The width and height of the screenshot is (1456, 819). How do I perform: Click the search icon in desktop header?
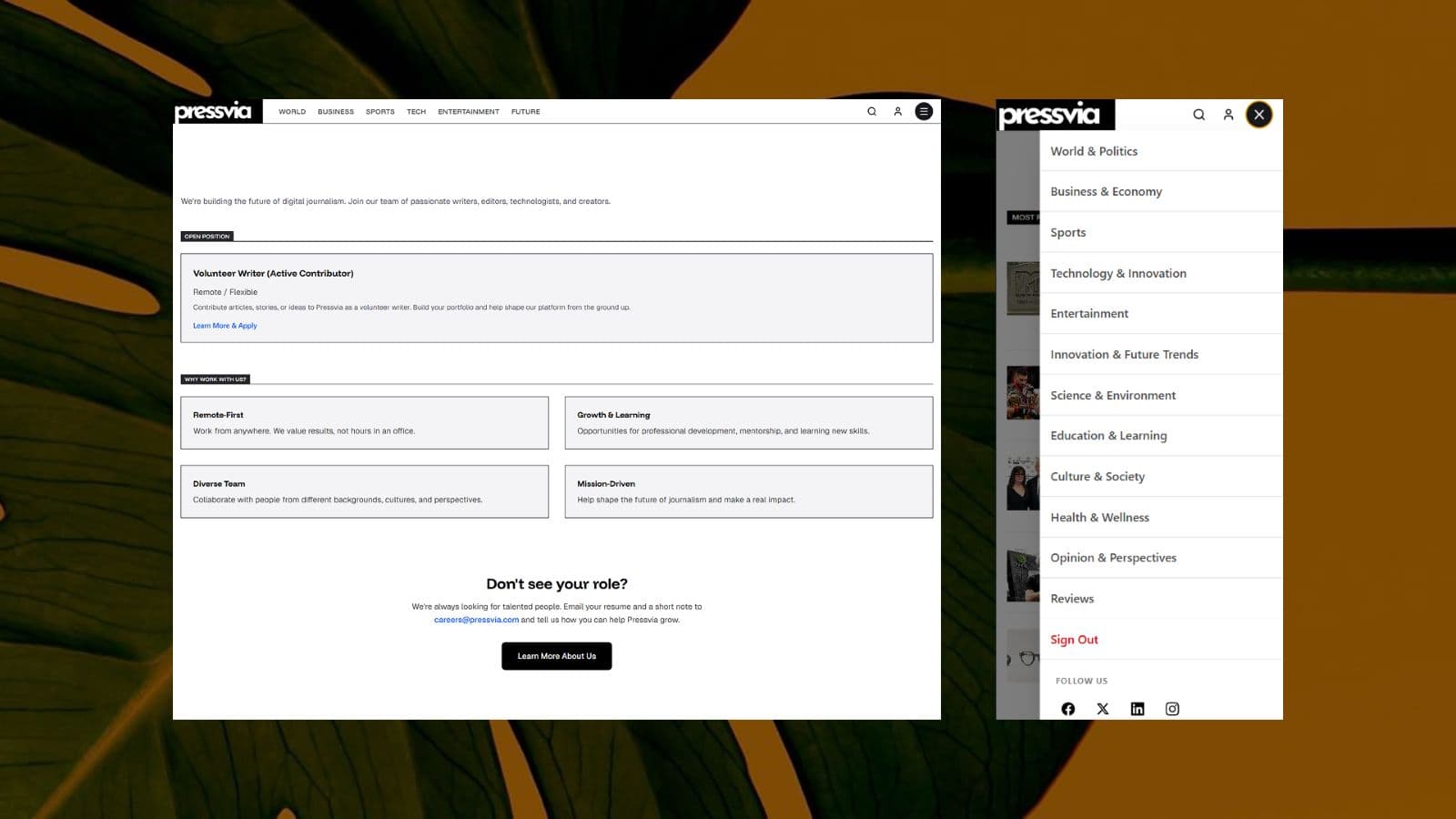coord(872,112)
